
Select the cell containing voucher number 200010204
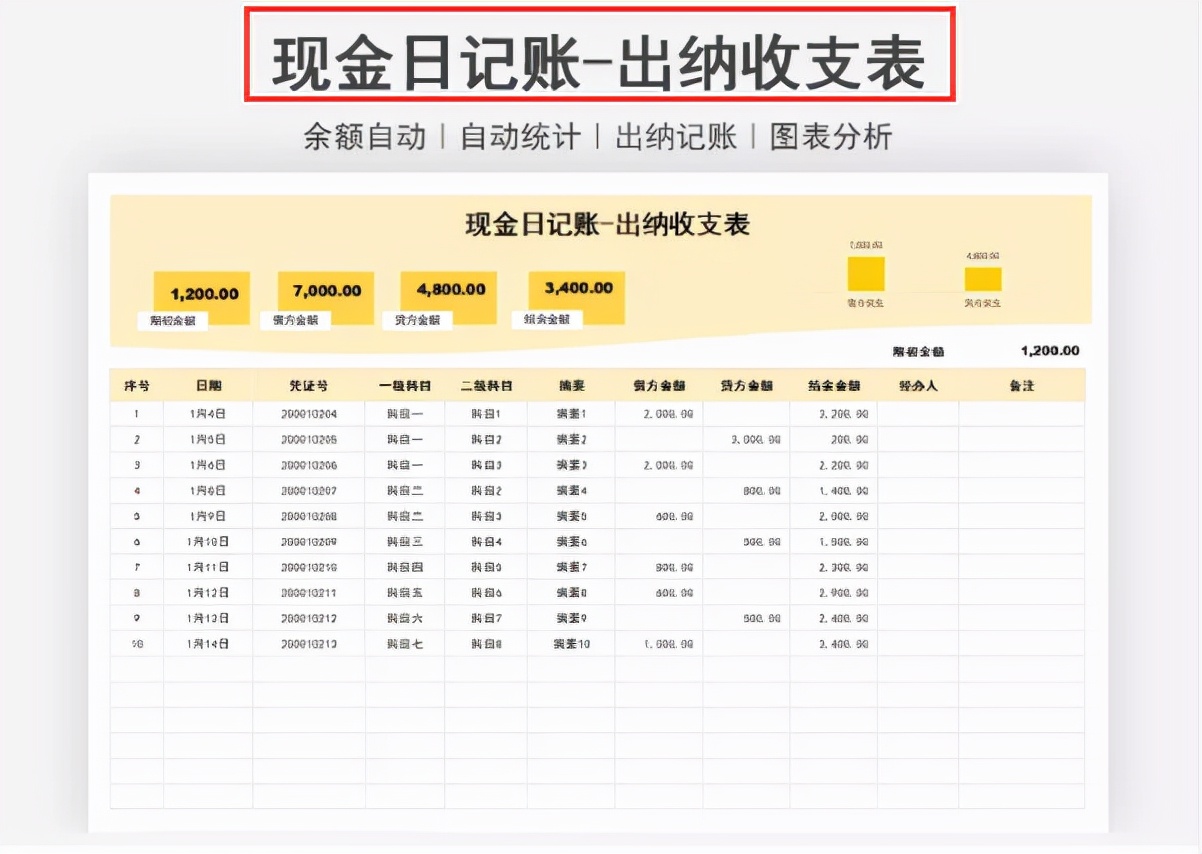[x=310, y=412]
